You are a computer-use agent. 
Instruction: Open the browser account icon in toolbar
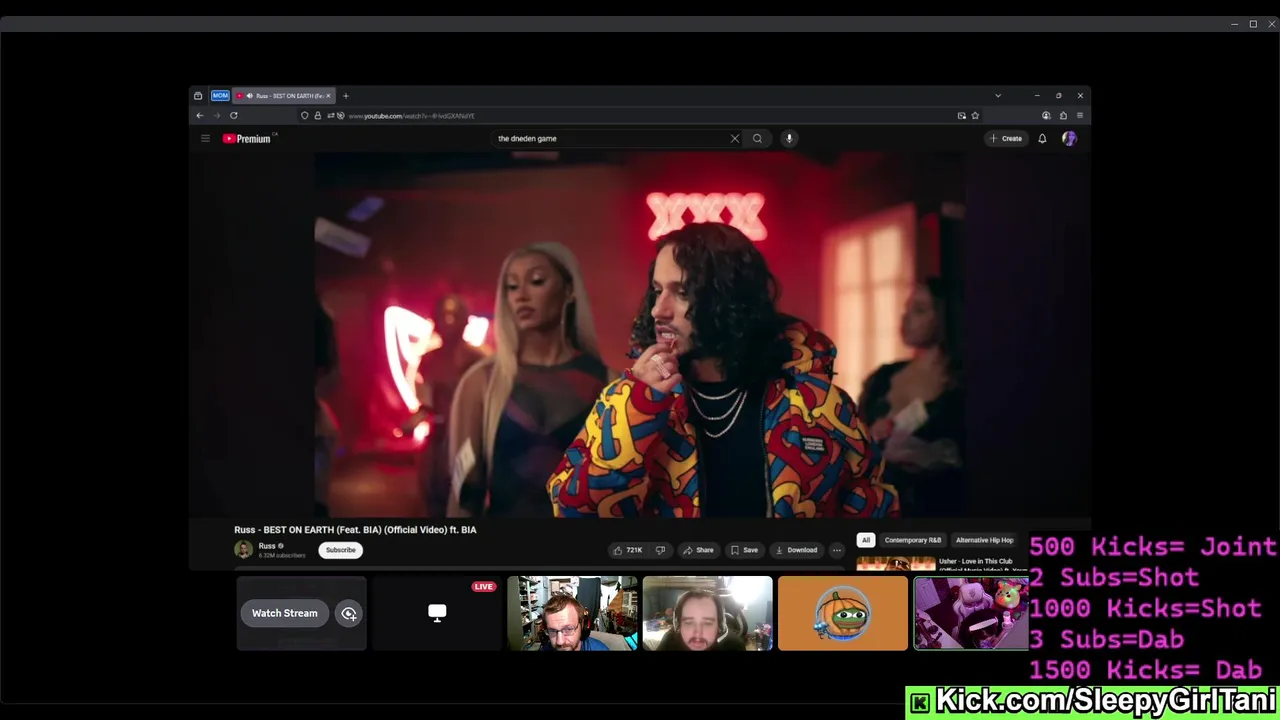1046,116
